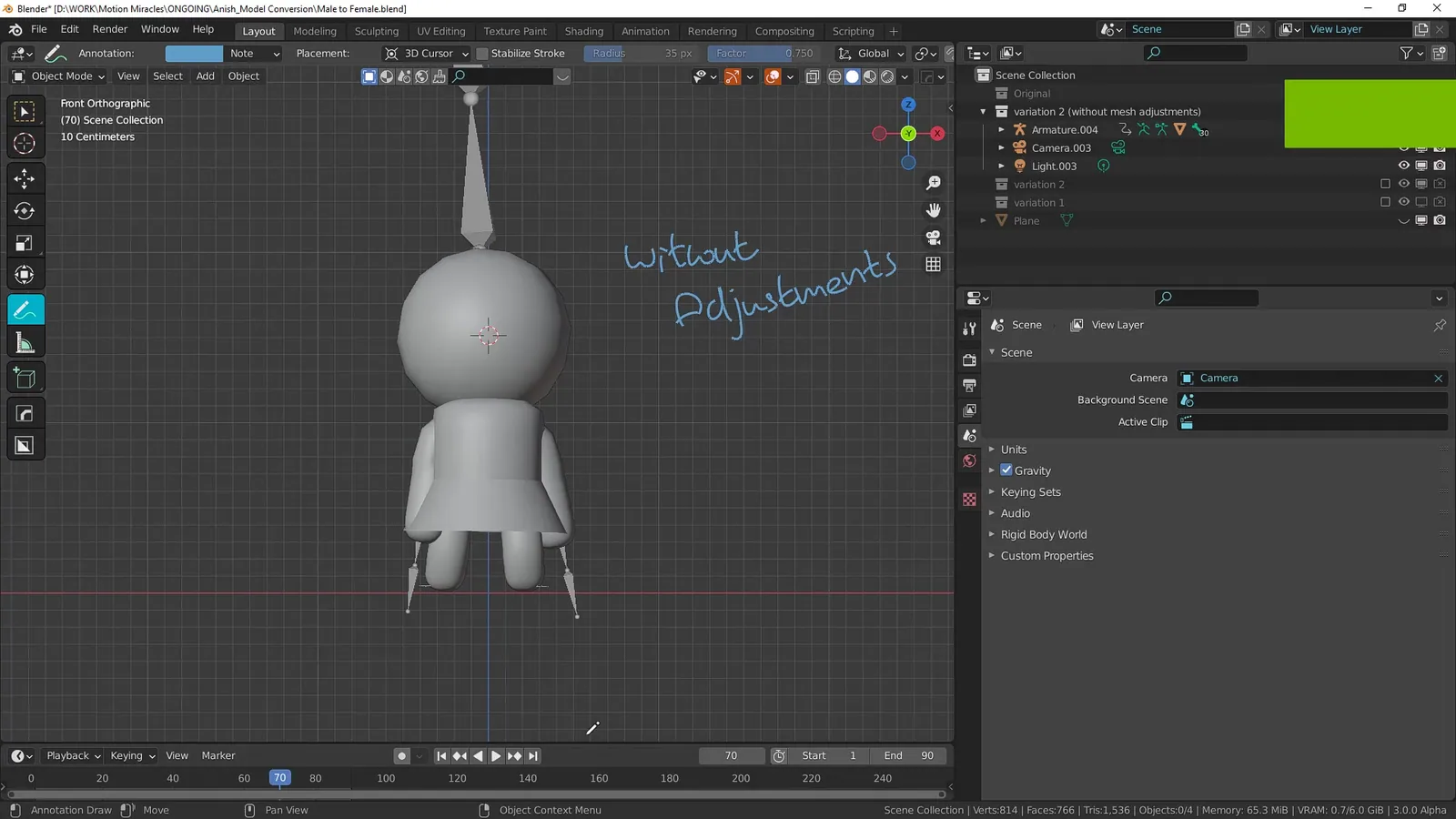This screenshot has height=819, width=1456.
Task: Select the Transform tool
Action: coord(25,275)
